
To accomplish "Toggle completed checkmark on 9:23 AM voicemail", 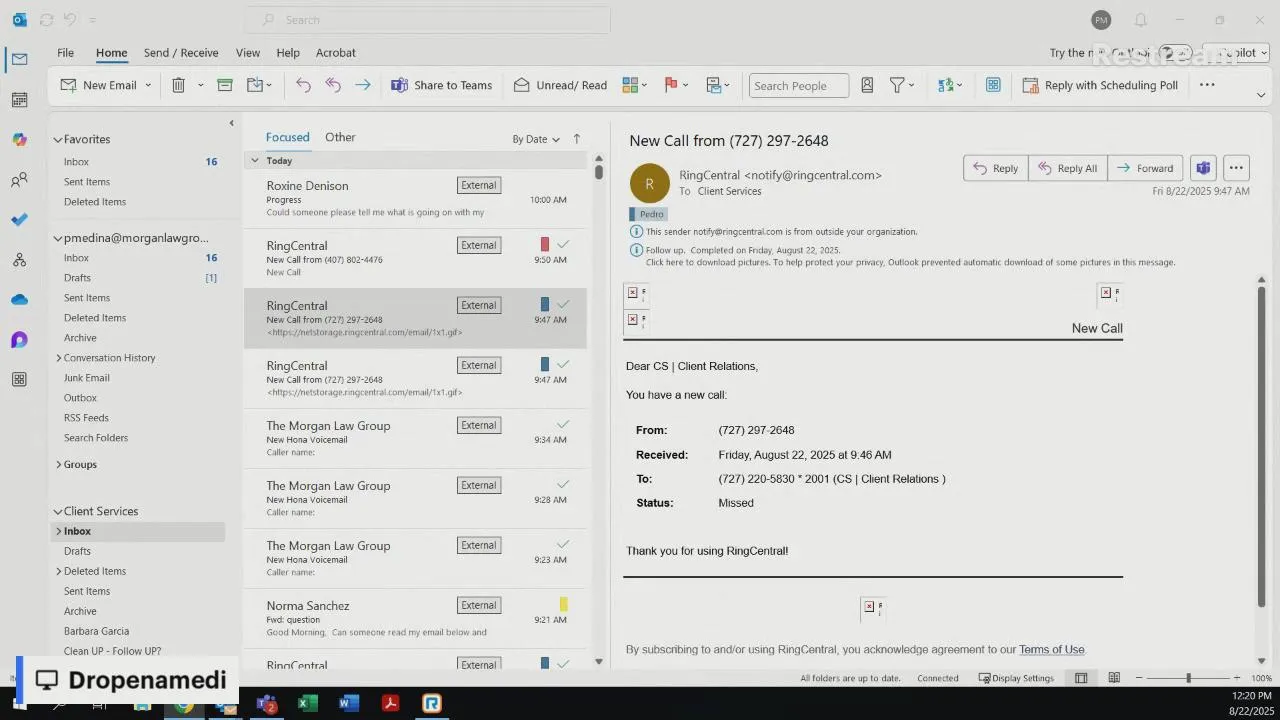I will click(x=563, y=545).
